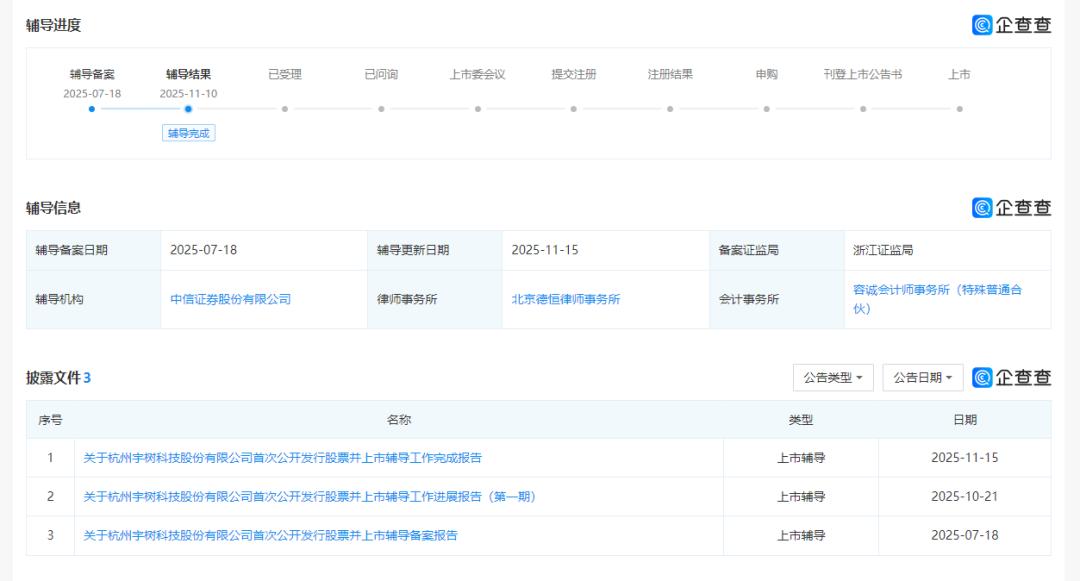Image resolution: width=1080 pixels, height=581 pixels.
Task: Select the 上市 stage label
Action: (x=959, y=74)
